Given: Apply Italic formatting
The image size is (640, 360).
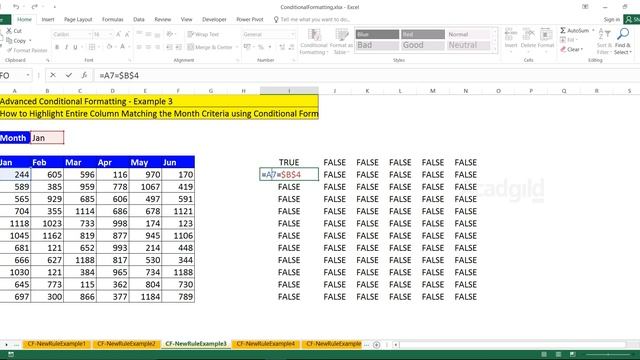Looking at the screenshot, I should (66, 47).
